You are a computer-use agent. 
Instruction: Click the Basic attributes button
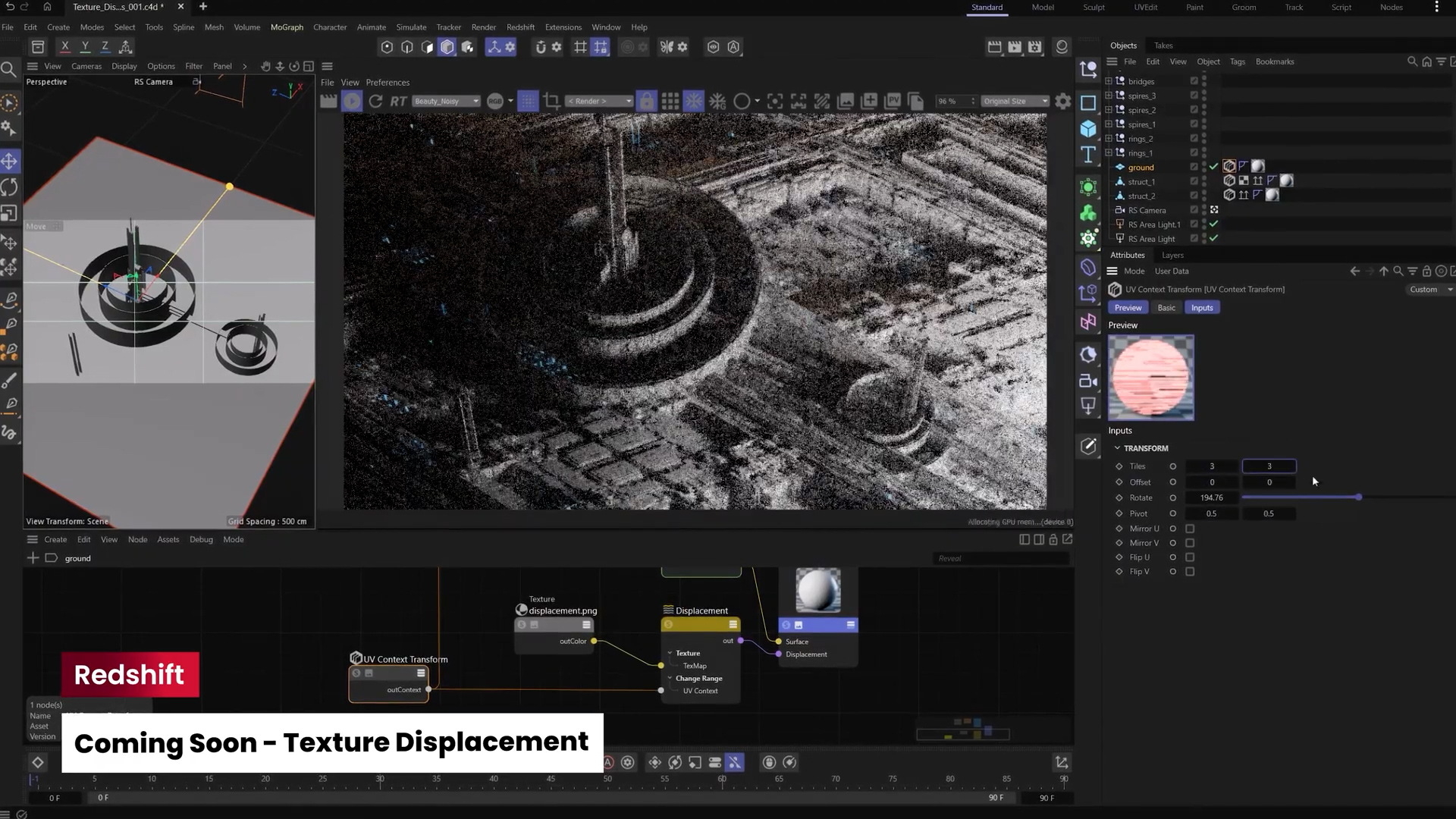(1166, 308)
